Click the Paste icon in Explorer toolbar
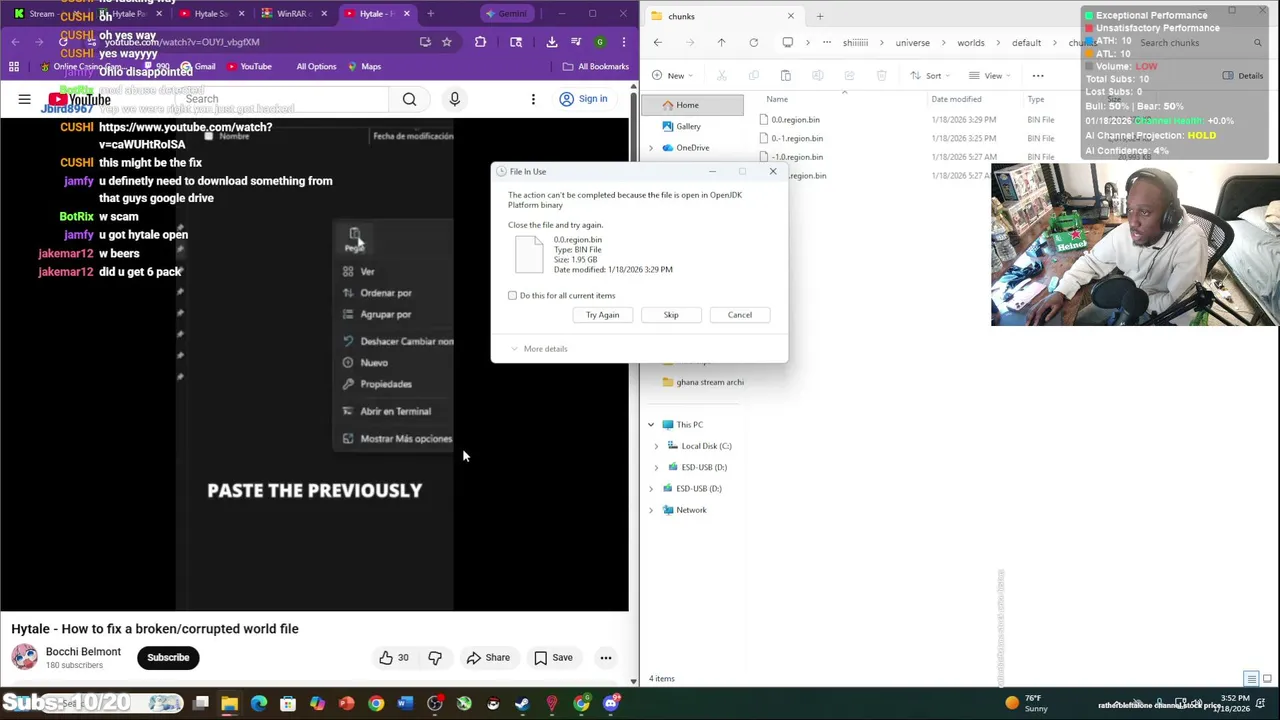 click(785, 76)
